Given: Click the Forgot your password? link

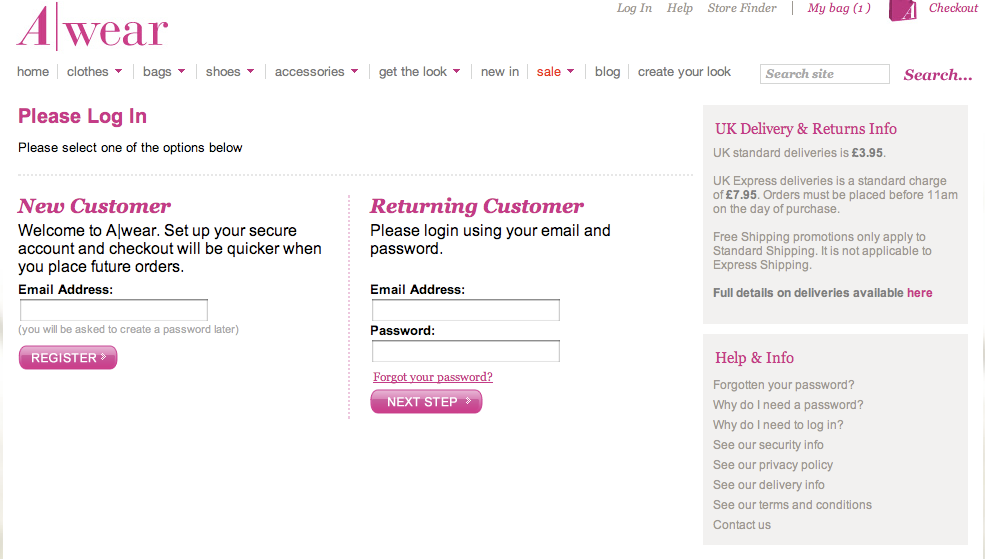Looking at the screenshot, I should click(433, 377).
